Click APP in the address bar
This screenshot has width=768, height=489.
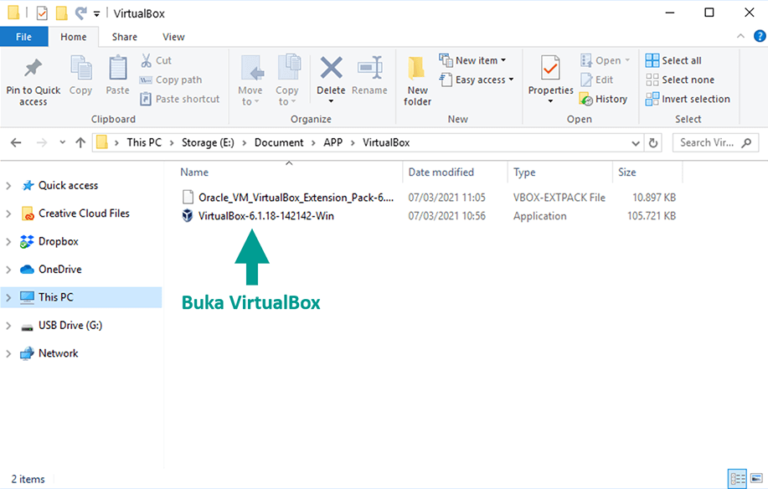point(333,143)
